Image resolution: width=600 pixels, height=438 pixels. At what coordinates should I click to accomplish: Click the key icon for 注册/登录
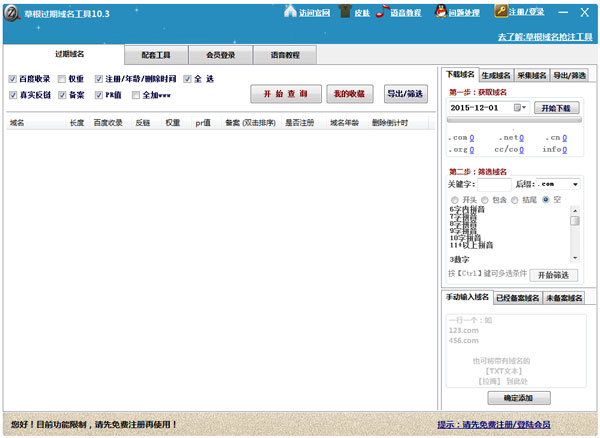[x=501, y=11]
